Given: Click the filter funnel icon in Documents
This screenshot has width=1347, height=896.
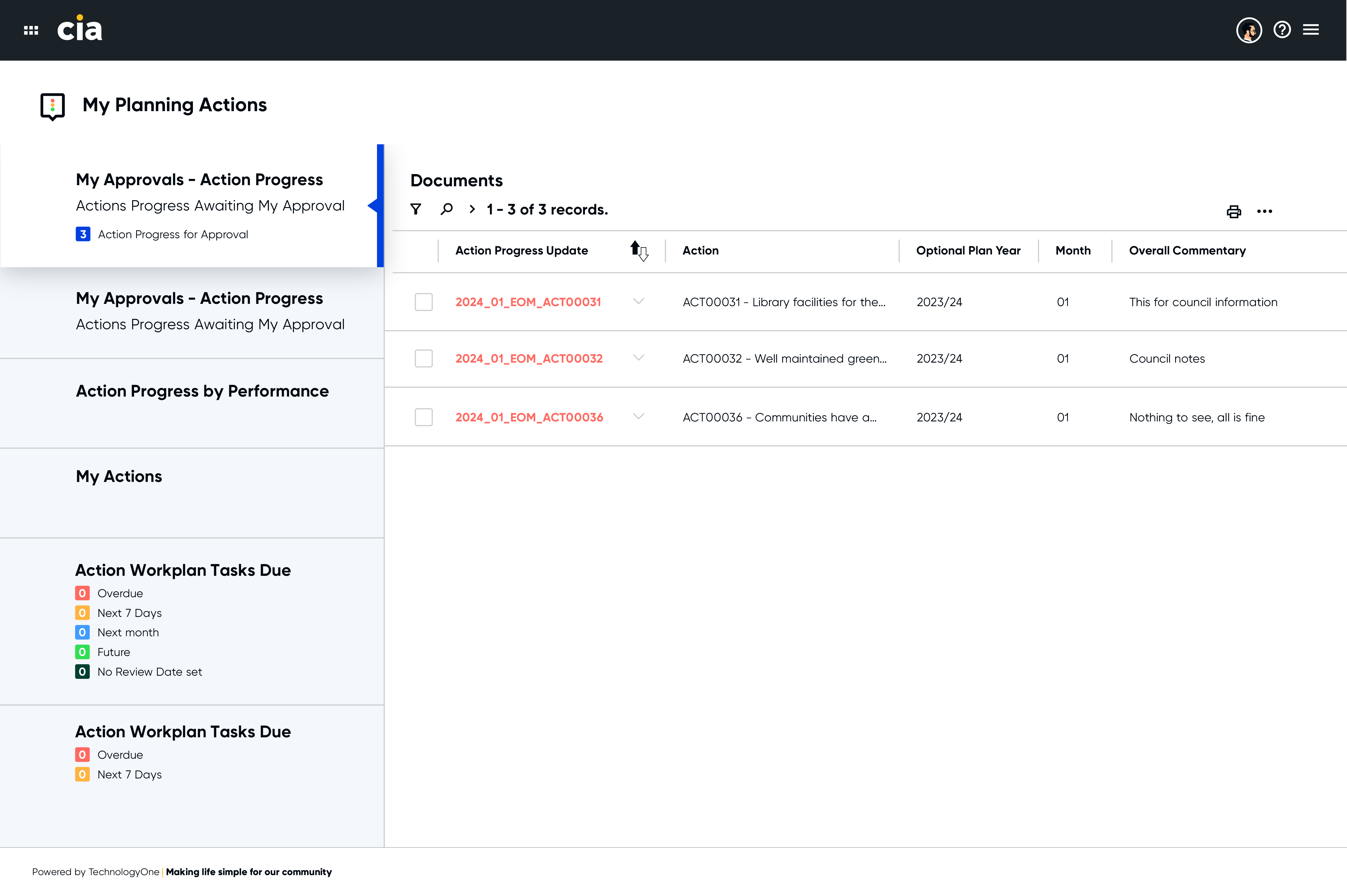Looking at the screenshot, I should (x=416, y=209).
